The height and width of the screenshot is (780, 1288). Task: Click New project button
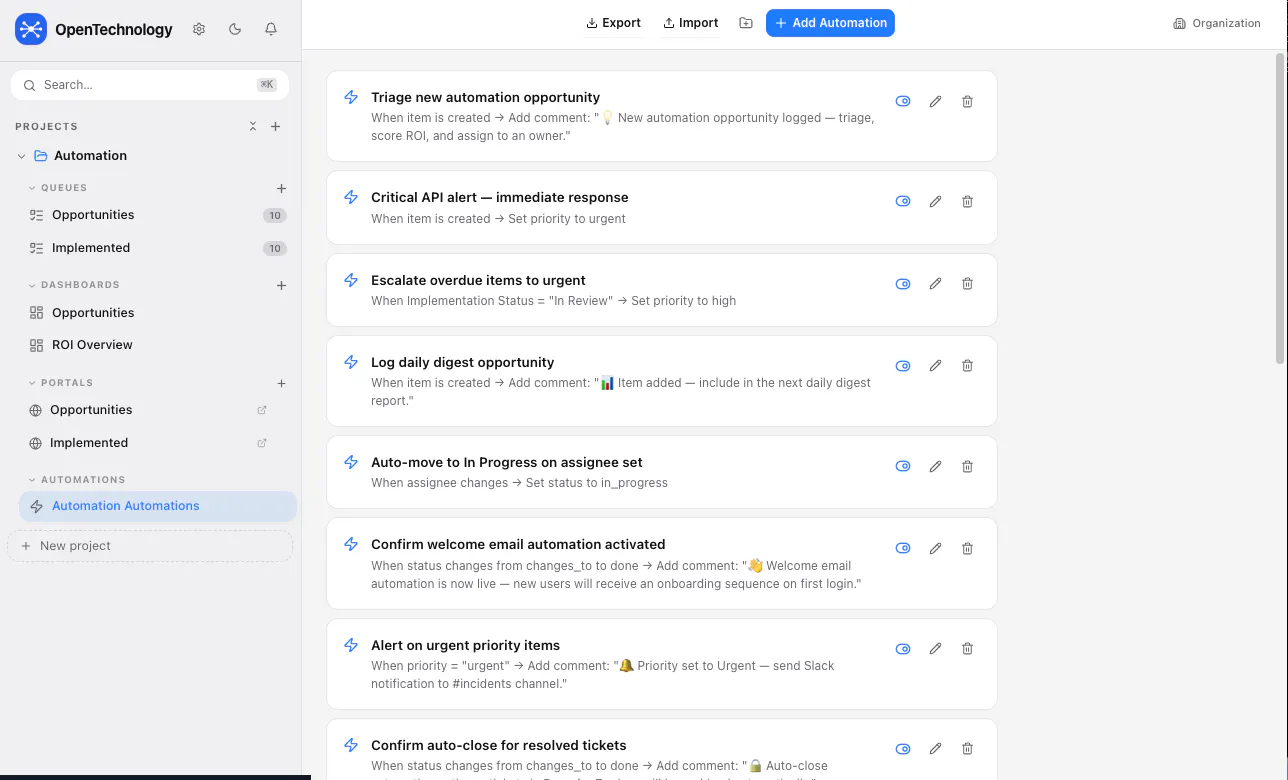pyautogui.click(x=150, y=546)
